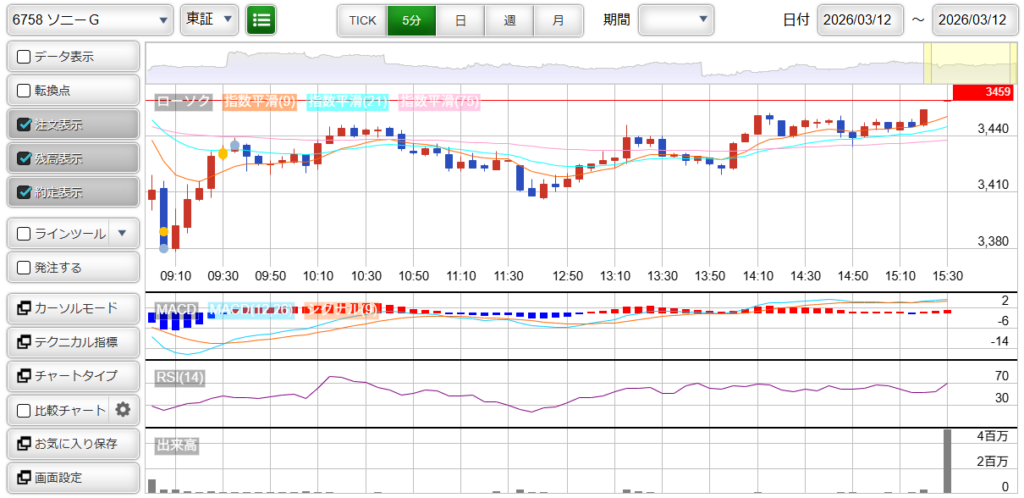Click the green list icon button

pyautogui.click(x=261, y=19)
